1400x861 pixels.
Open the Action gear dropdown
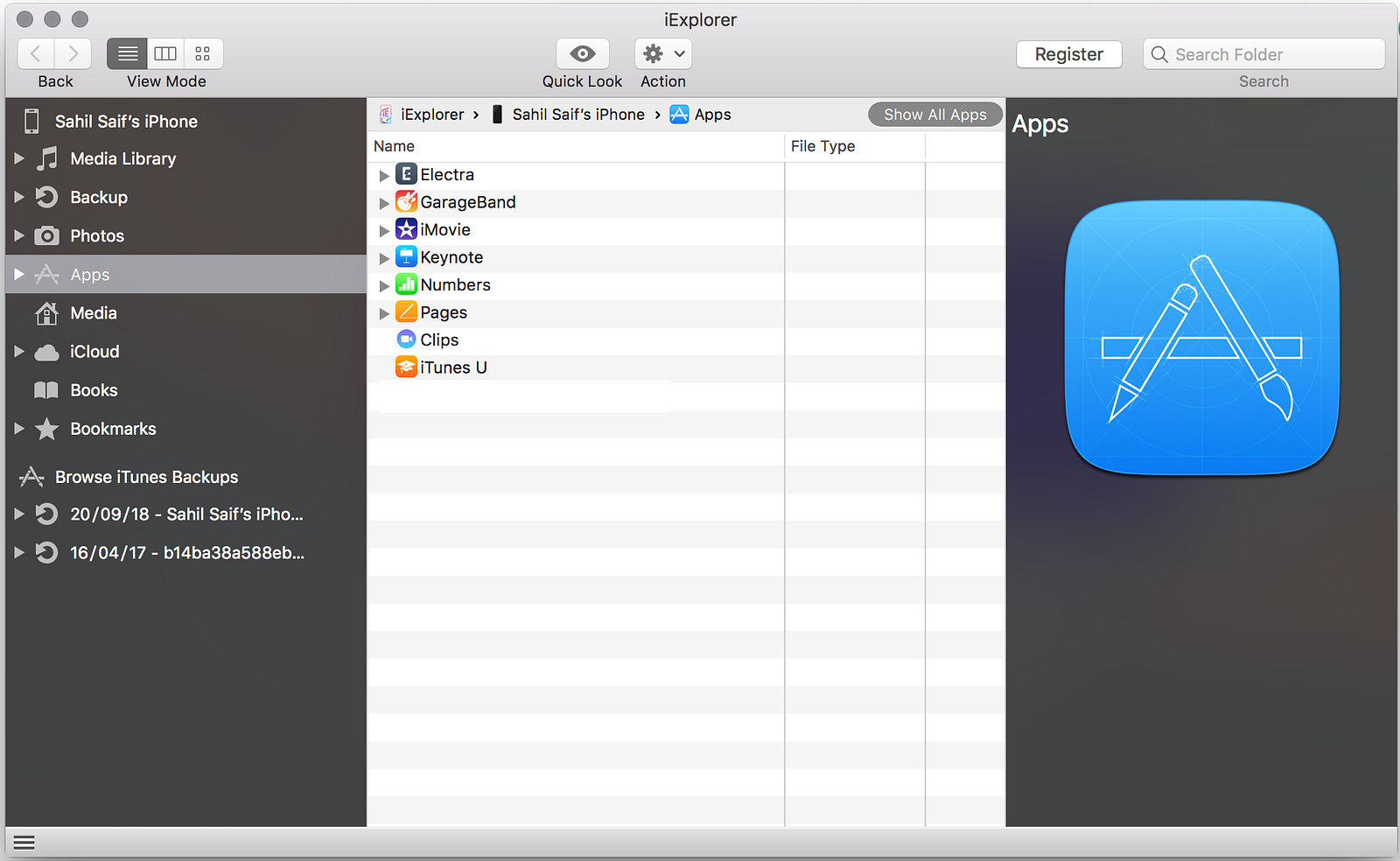(x=663, y=53)
